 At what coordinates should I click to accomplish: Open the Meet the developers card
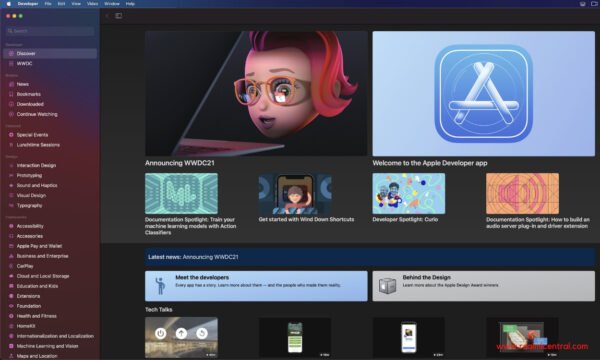pyautogui.click(x=256, y=286)
